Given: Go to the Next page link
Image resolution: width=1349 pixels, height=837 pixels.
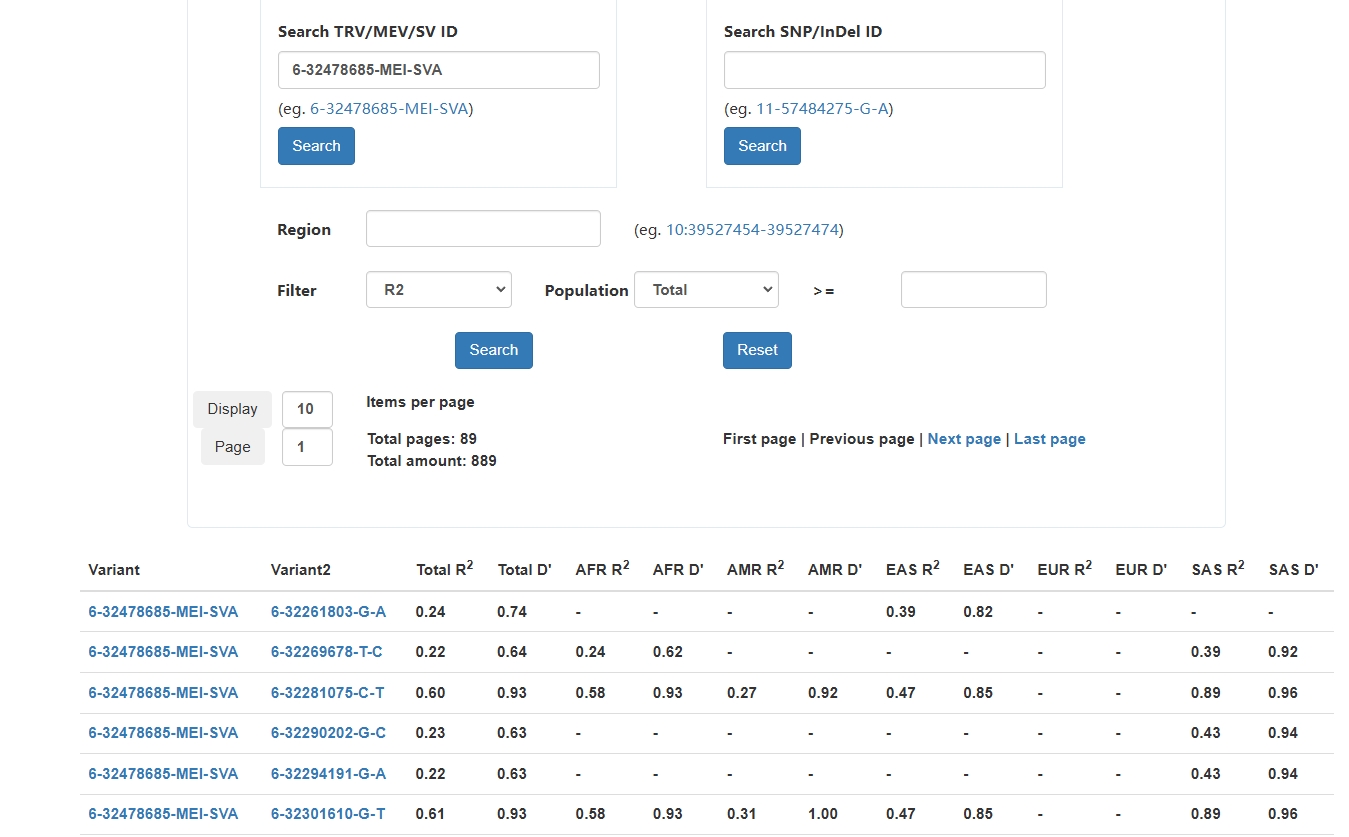Looking at the screenshot, I should 964,439.
